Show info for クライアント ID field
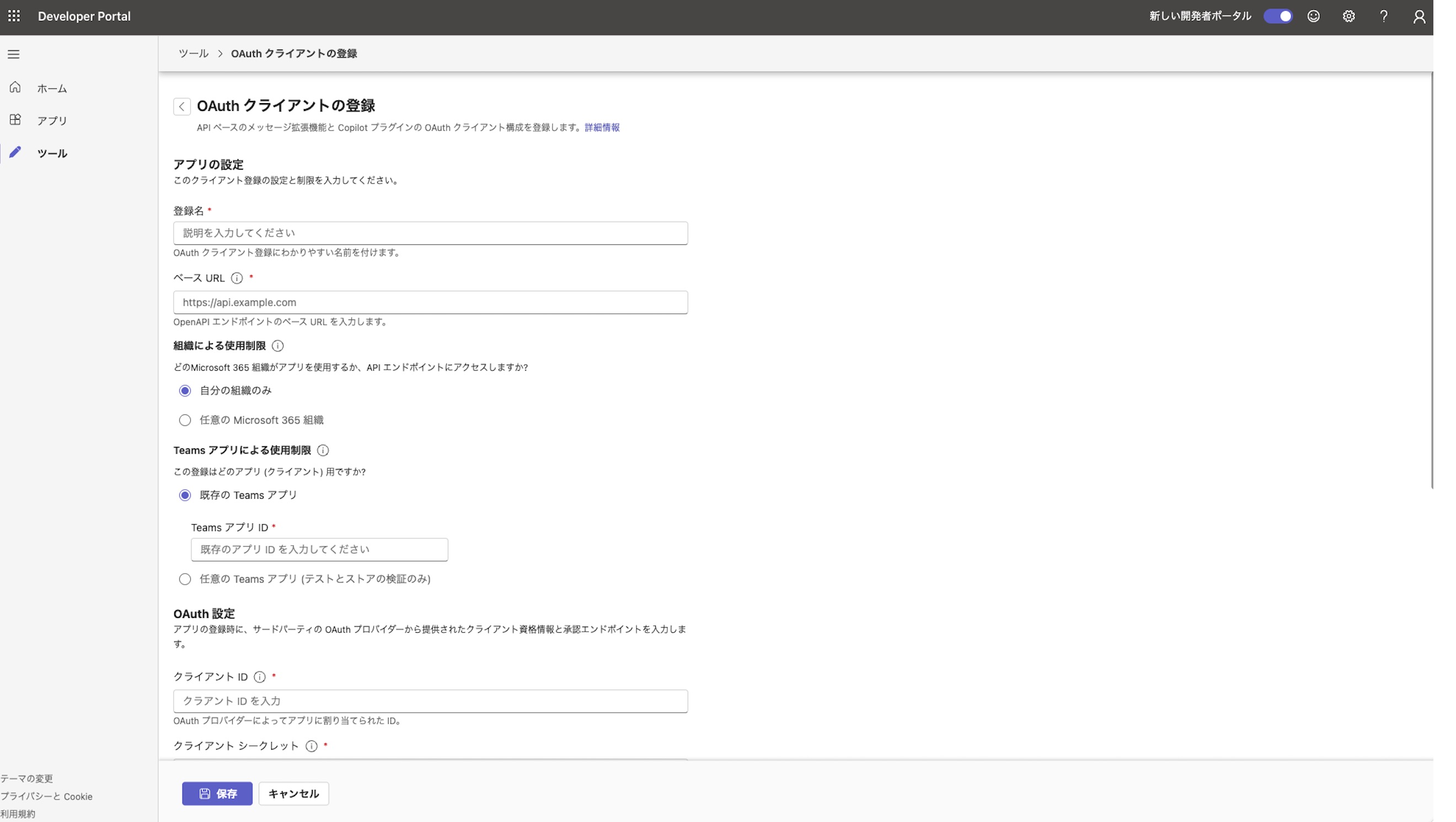The width and height of the screenshot is (1456, 822). click(259, 677)
